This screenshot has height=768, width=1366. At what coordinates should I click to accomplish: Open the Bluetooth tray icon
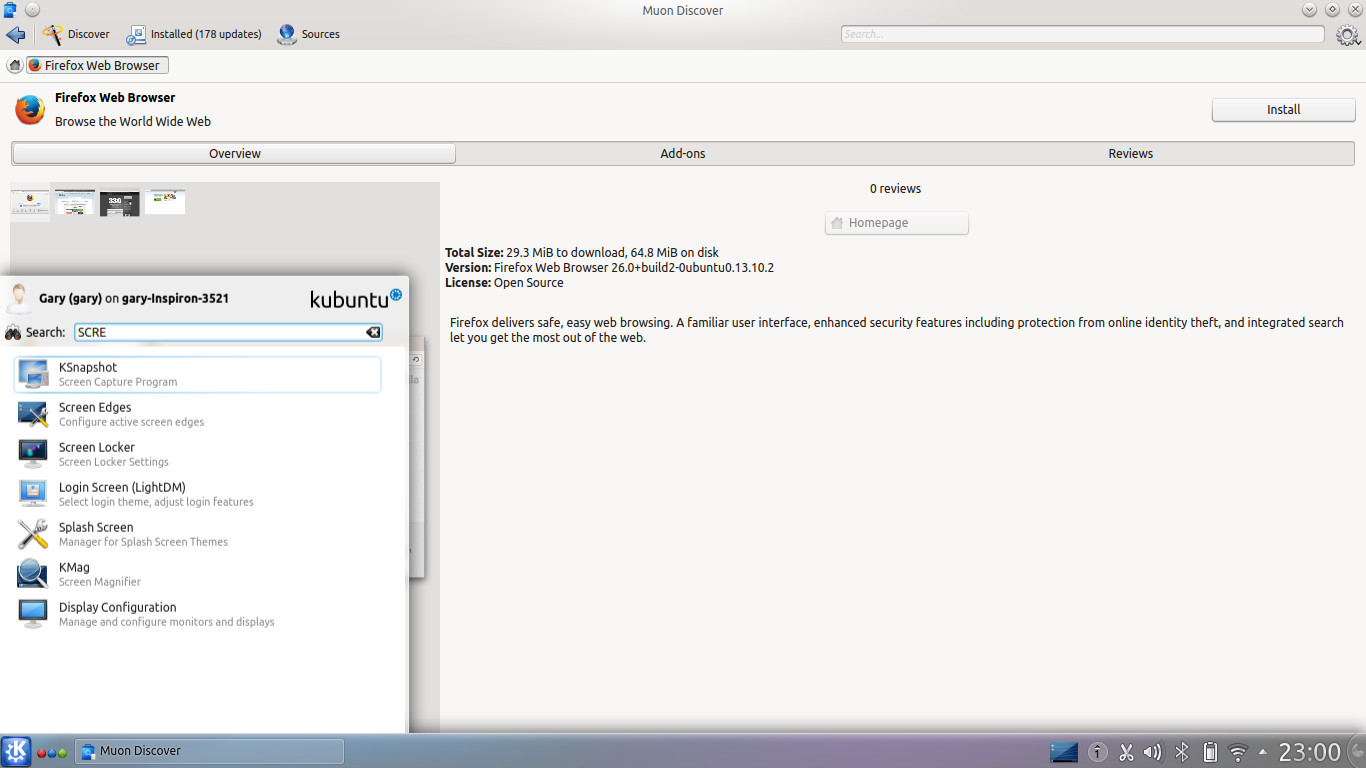coord(1181,752)
